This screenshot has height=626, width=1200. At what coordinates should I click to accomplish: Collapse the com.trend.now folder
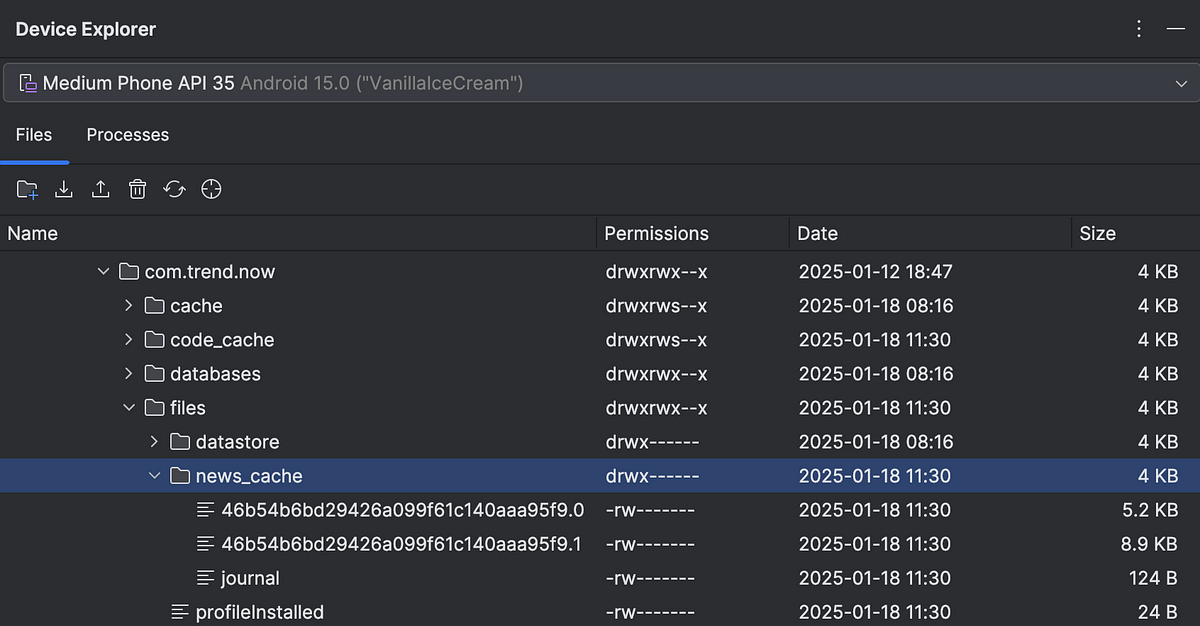(103, 271)
